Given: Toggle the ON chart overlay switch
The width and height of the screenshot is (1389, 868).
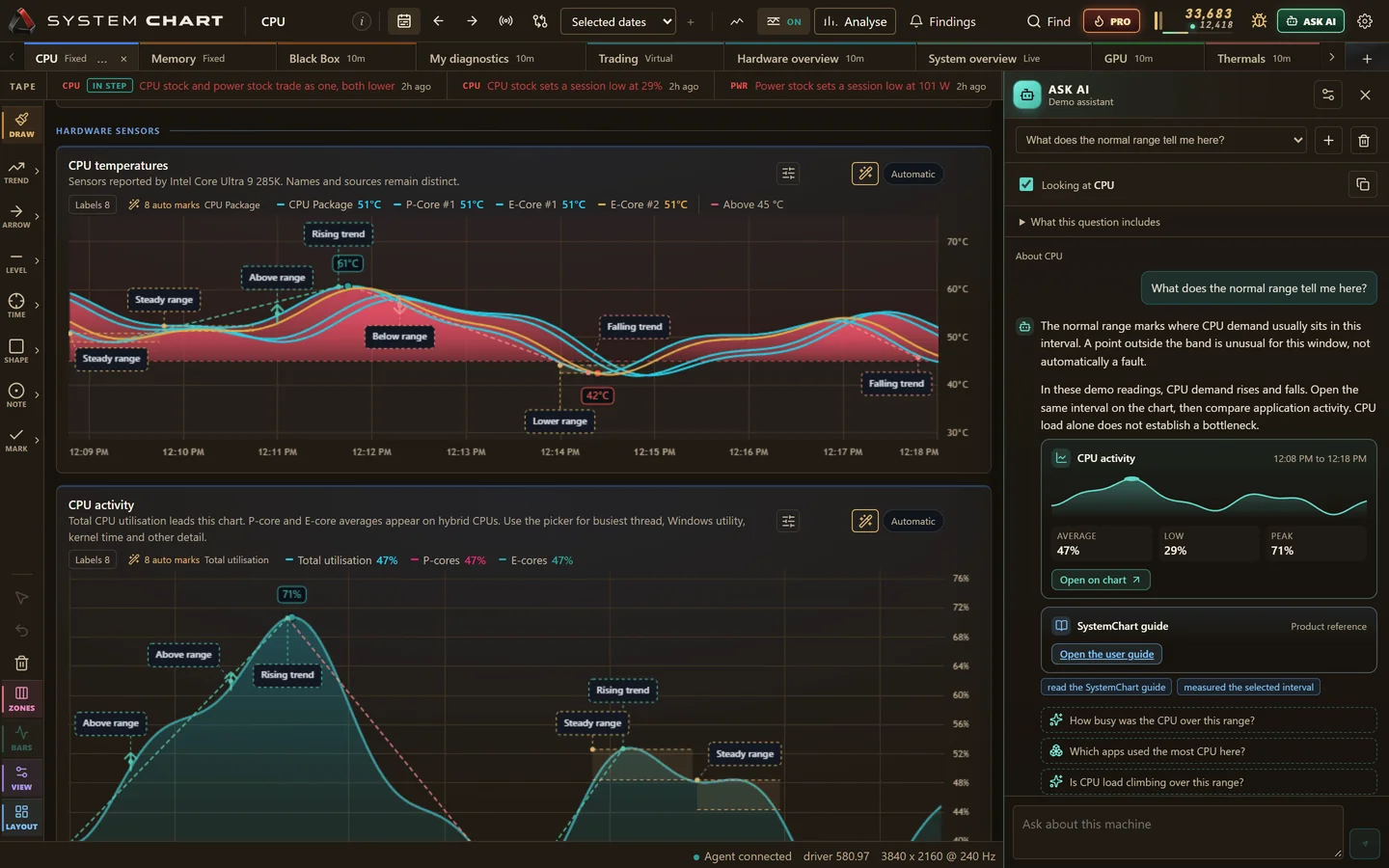Looking at the screenshot, I should point(783,21).
